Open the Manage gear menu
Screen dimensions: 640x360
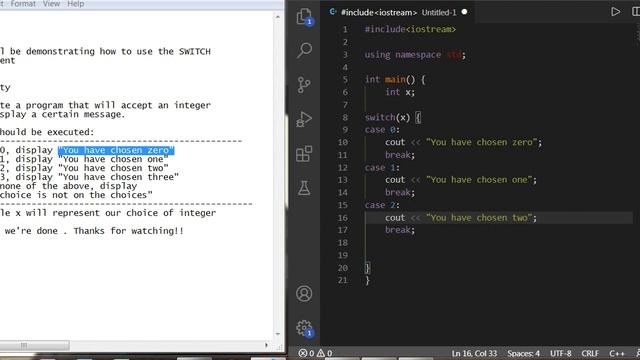(304, 328)
